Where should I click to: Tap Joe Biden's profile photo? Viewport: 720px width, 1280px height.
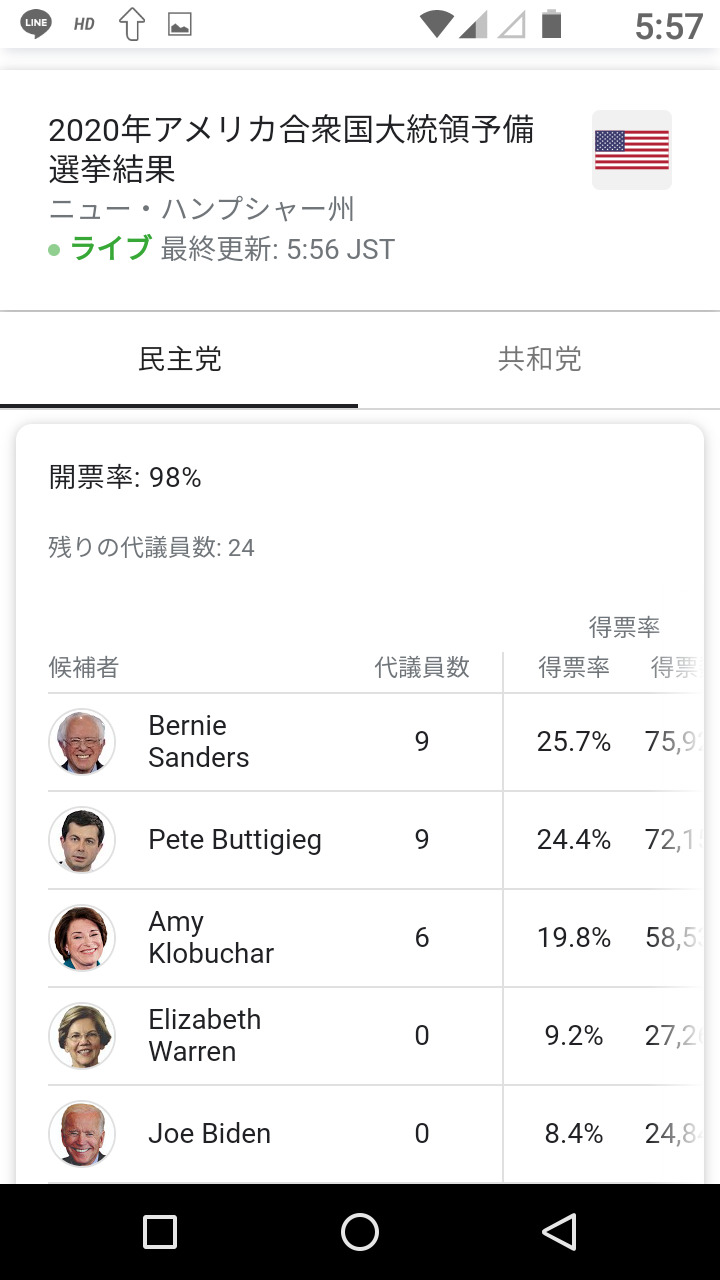click(x=82, y=1134)
